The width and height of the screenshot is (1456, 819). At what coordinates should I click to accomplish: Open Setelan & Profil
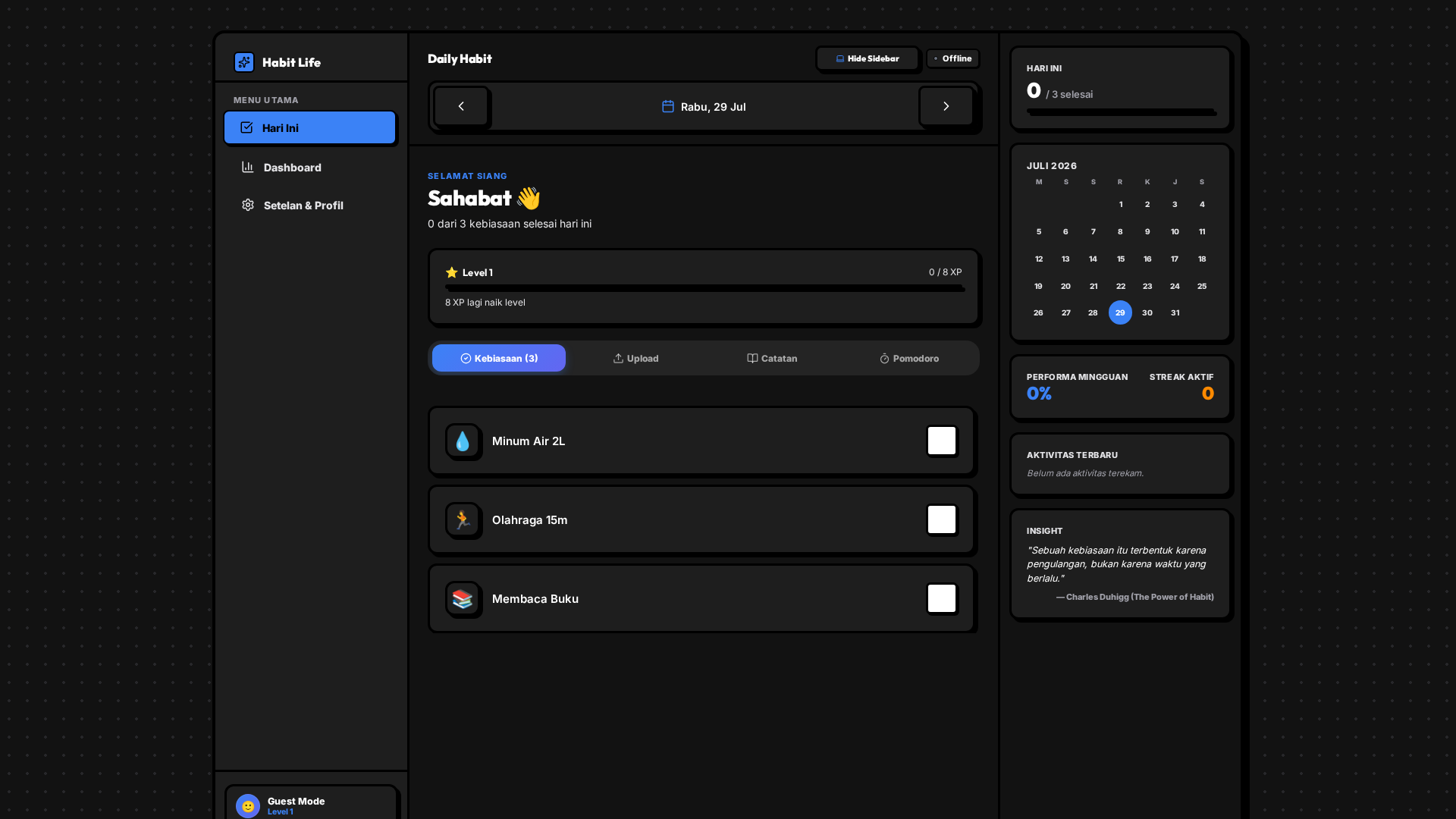309,205
